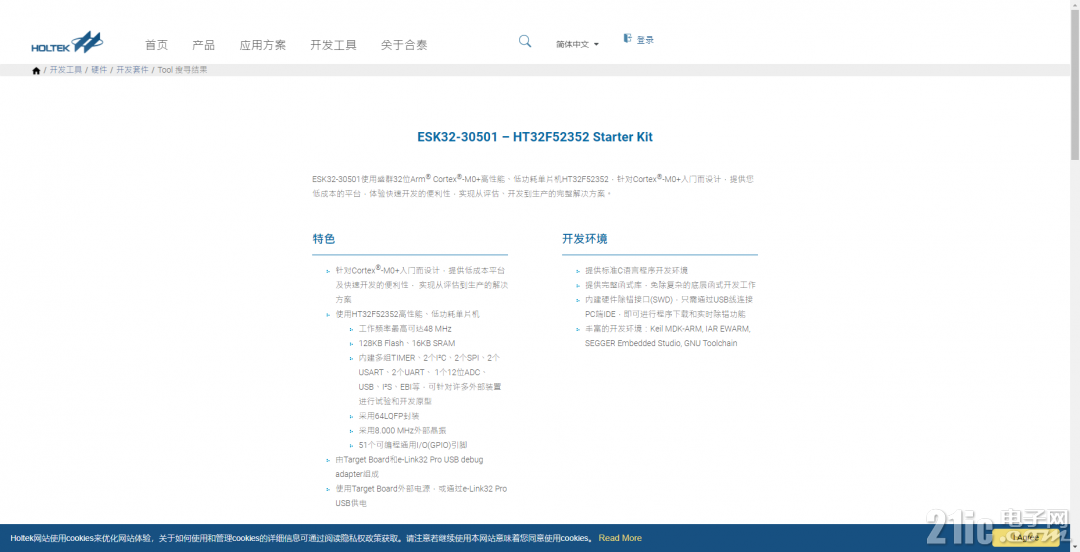1080x552 pixels.
Task: Open the 应用方案 menu
Action: tap(262, 45)
